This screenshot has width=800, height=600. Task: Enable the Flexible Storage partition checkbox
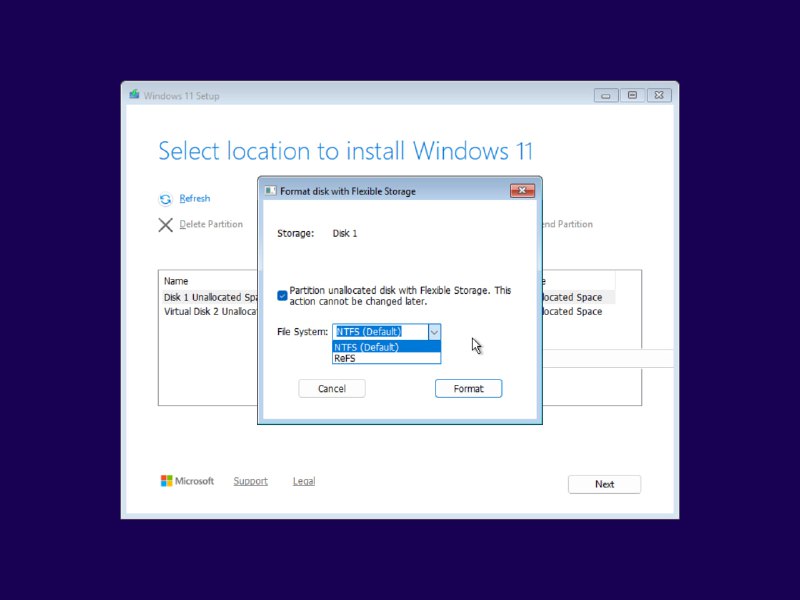(281, 295)
